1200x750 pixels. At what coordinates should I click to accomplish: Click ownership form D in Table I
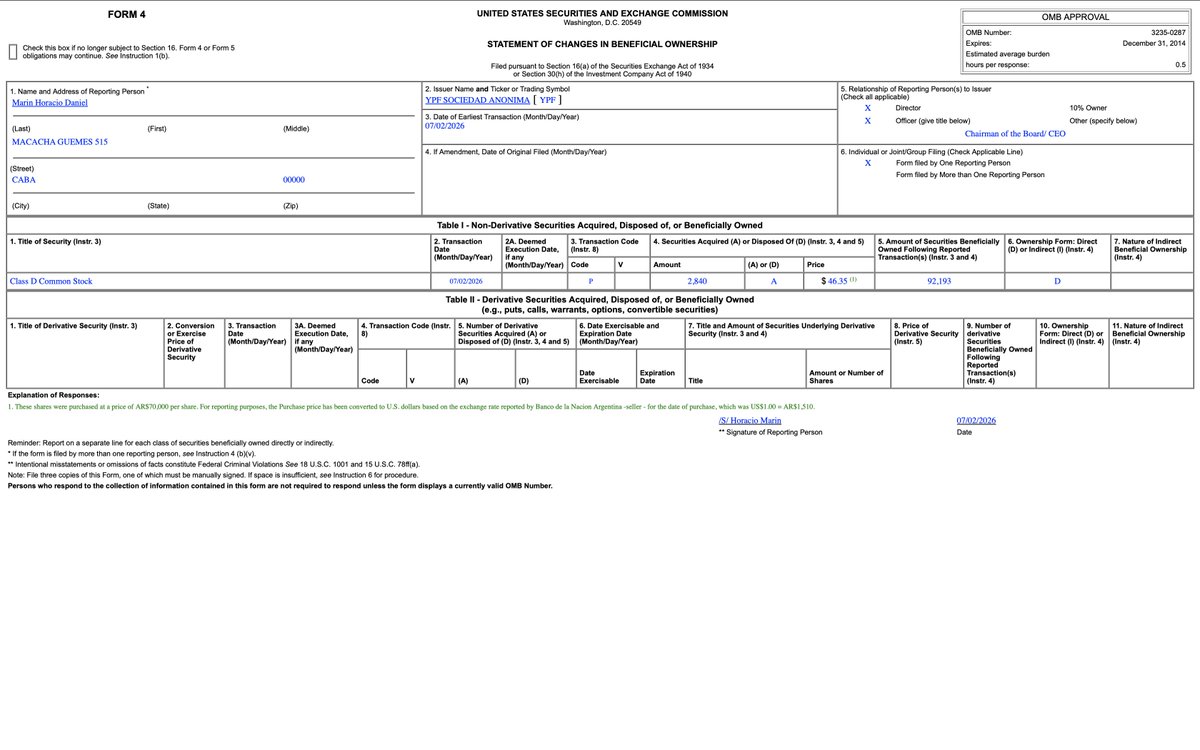pyautogui.click(x=1057, y=282)
